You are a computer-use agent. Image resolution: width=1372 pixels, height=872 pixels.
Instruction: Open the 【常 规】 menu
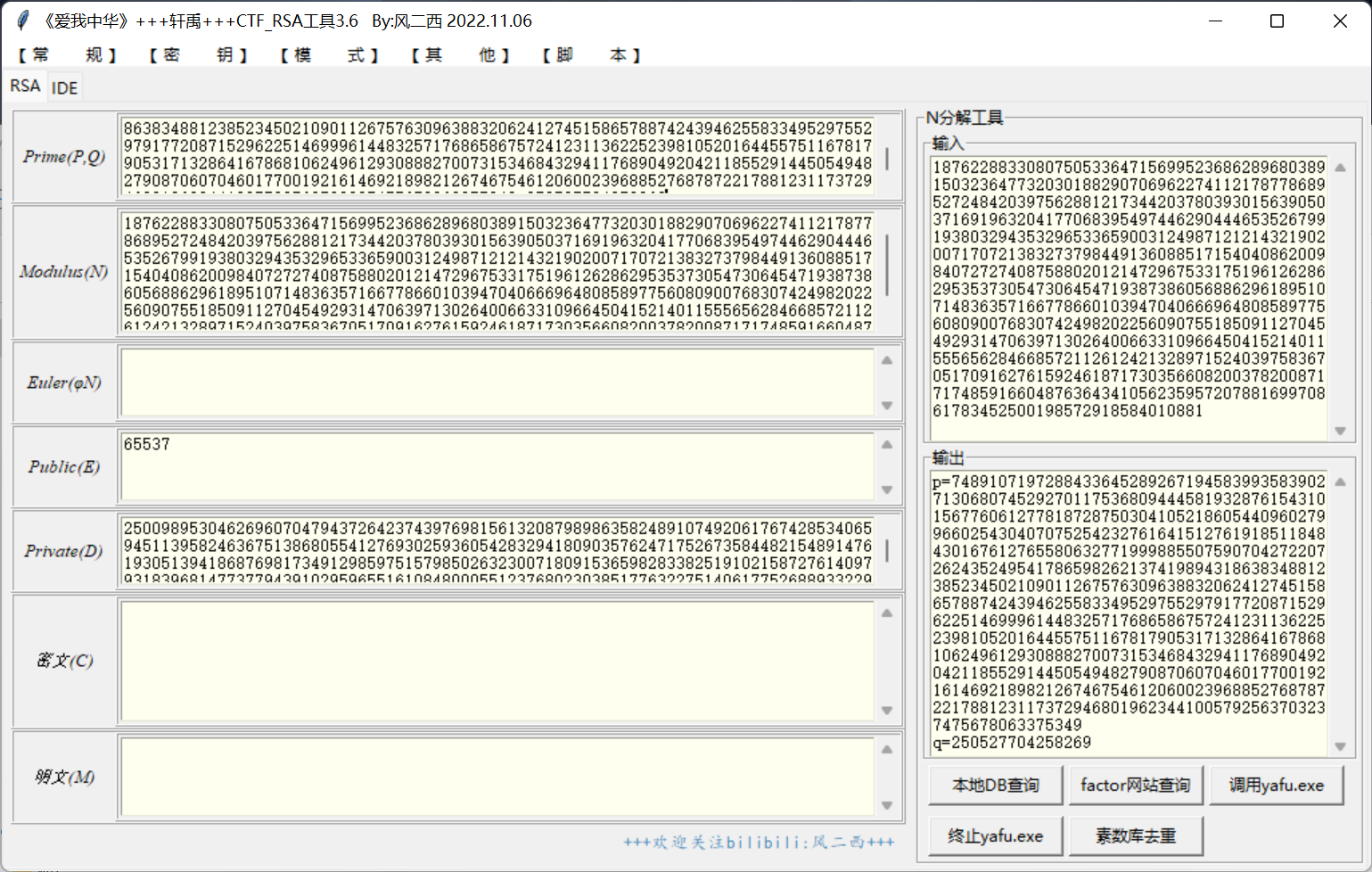pyautogui.click(x=68, y=55)
